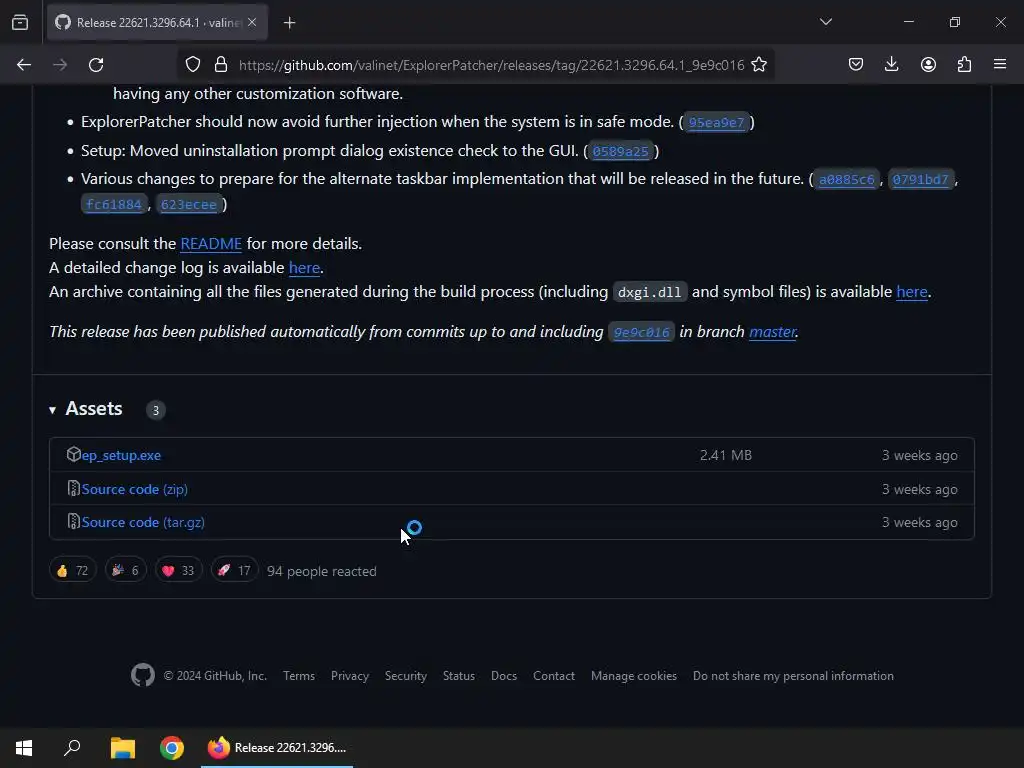This screenshot has width=1024, height=768.
Task: Launch Google Chrome from taskbar
Action: pos(172,748)
